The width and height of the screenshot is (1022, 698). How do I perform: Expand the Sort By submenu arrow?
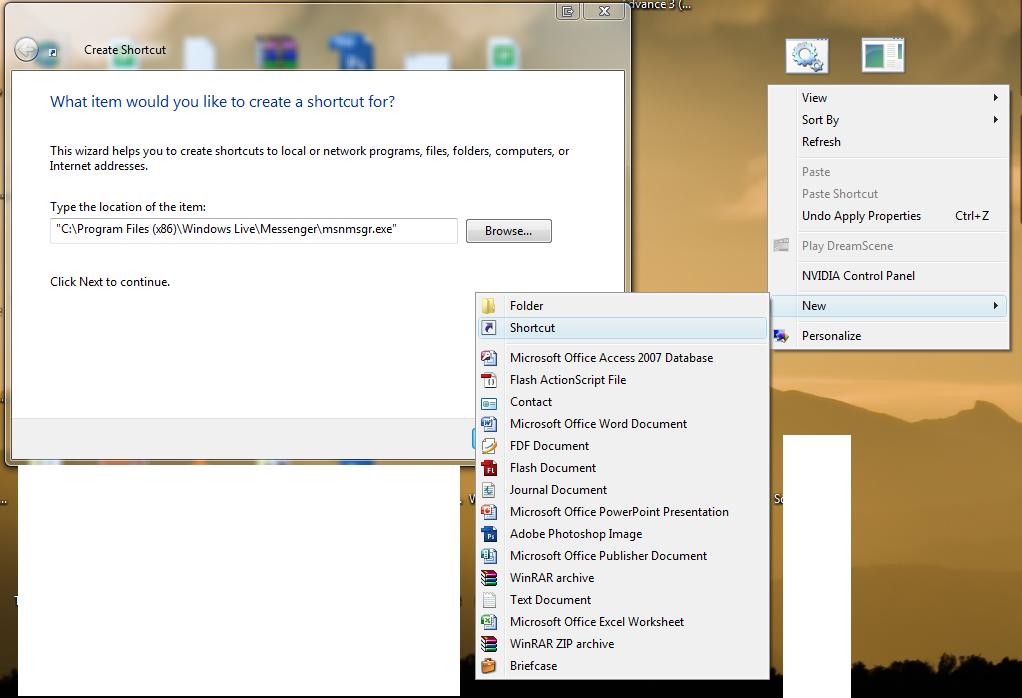tap(995, 120)
